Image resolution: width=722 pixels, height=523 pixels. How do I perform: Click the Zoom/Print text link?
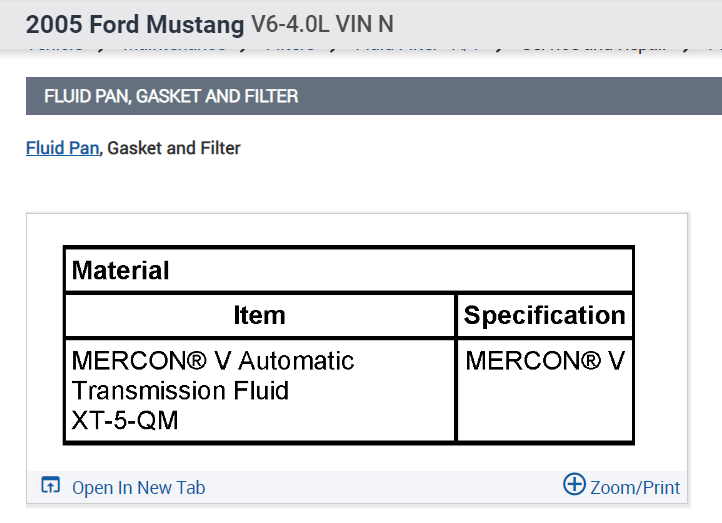click(x=635, y=488)
